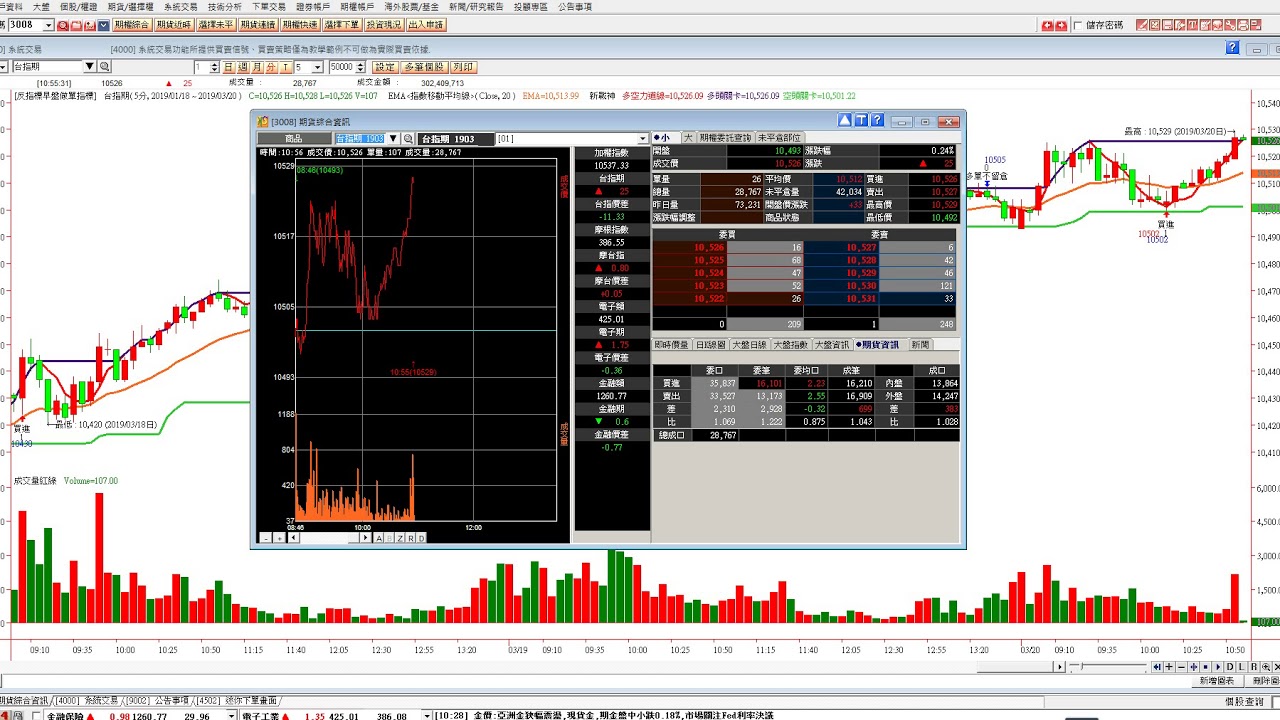The image size is (1280, 720).
Task: Select the 大 tab in popup
Action: coord(688,138)
